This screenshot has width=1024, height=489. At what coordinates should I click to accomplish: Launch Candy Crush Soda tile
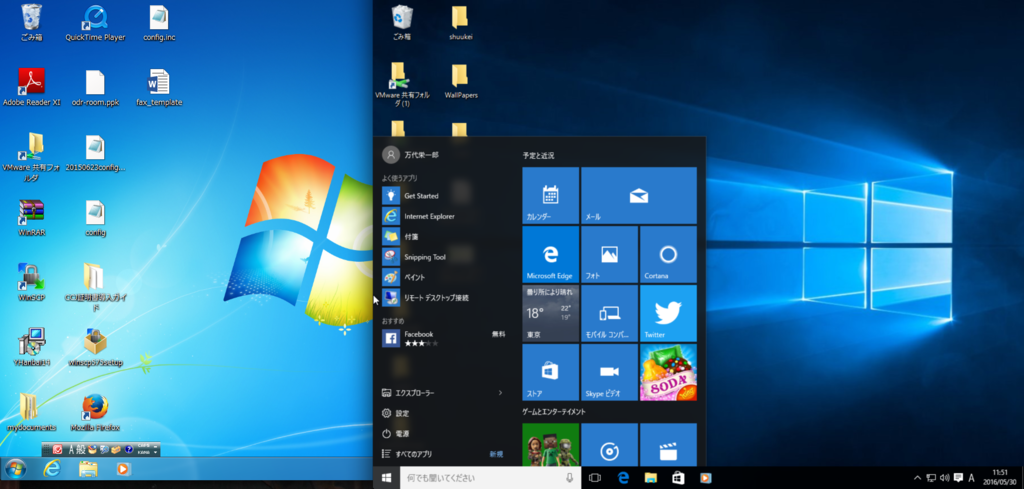pos(668,372)
